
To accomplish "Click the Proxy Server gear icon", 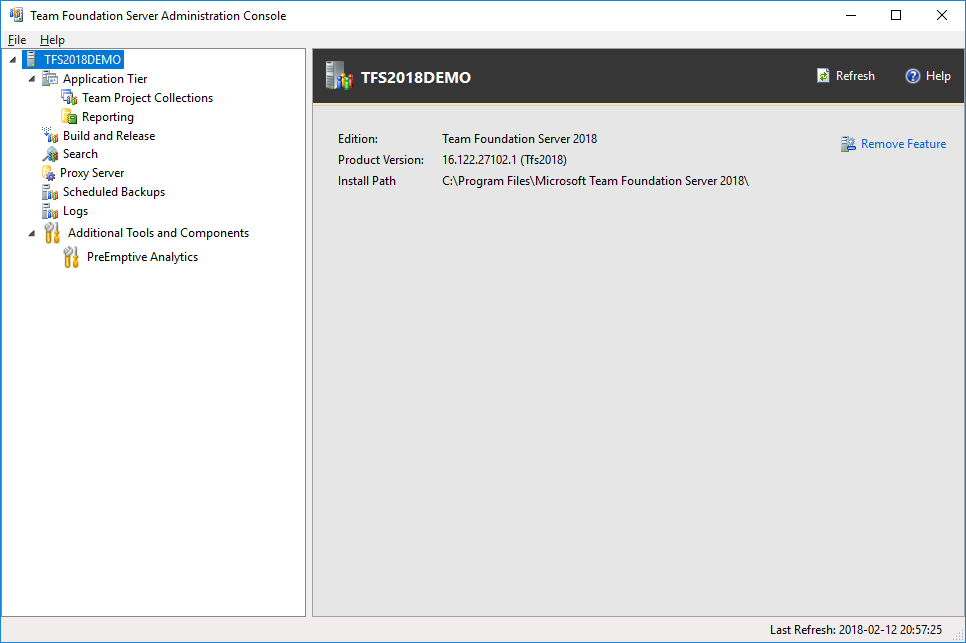I will [x=50, y=172].
